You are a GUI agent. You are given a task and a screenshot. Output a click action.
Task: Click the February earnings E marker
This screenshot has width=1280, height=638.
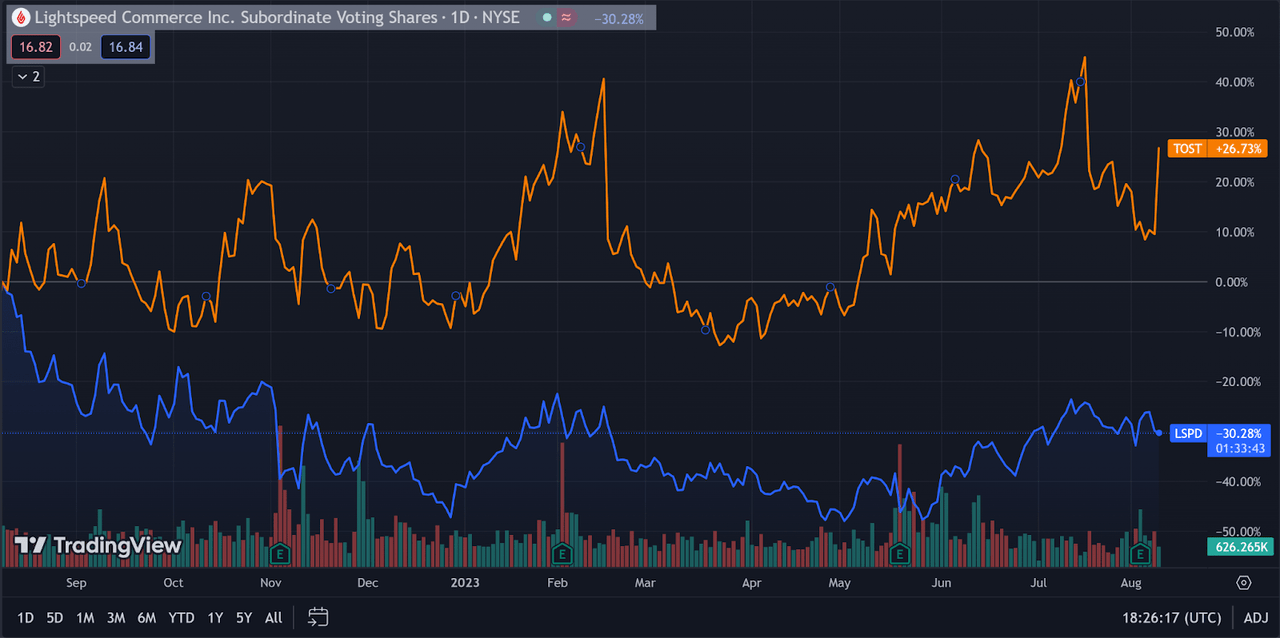click(x=563, y=553)
